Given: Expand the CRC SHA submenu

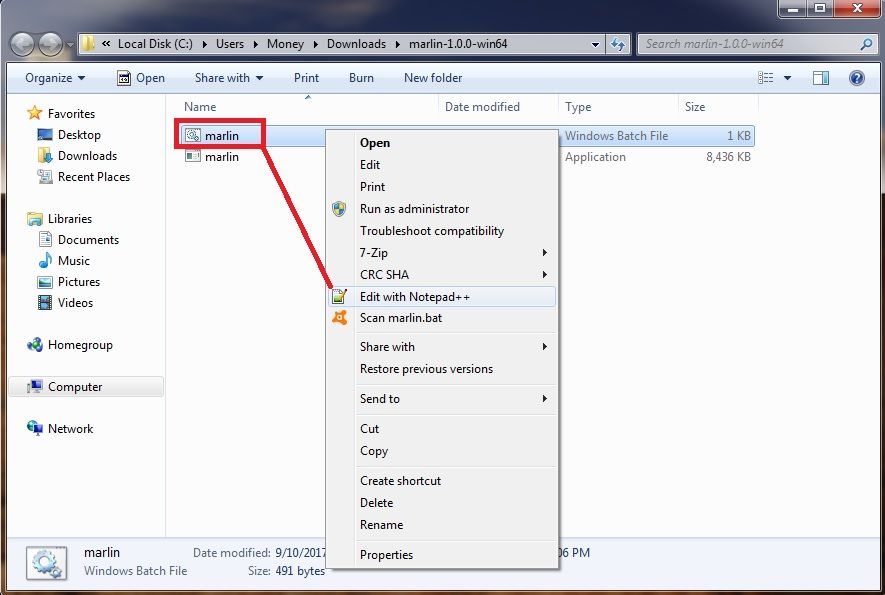Looking at the screenshot, I should click(x=441, y=274).
